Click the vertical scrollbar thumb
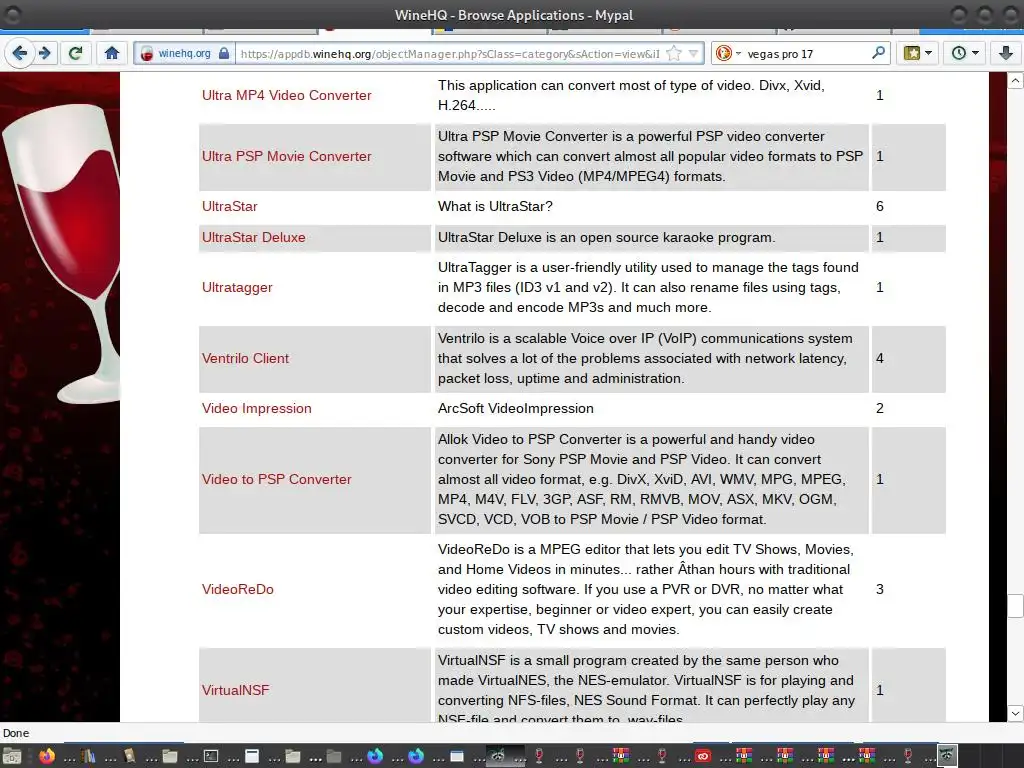The image size is (1024, 768). (1016, 605)
